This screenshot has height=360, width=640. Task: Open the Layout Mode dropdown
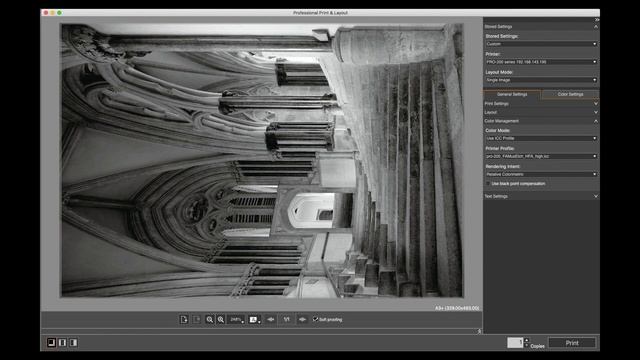541,80
